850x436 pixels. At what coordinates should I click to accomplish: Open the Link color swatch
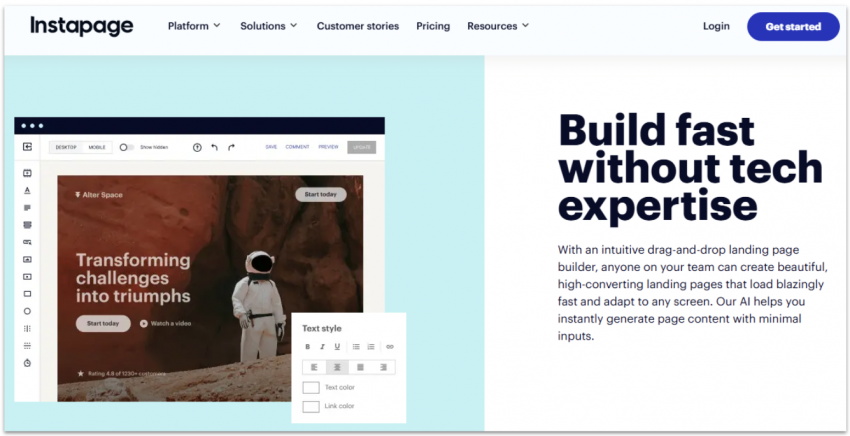(x=311, y=406)
